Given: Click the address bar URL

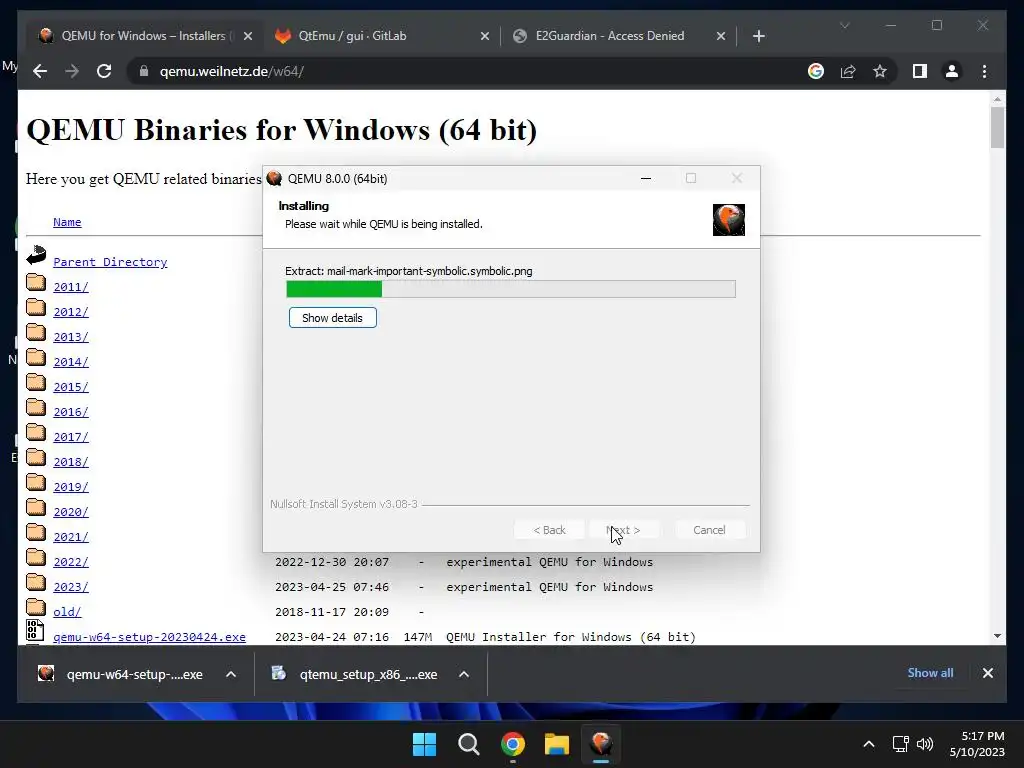Looking at the screenshot, I should [232, 71].
